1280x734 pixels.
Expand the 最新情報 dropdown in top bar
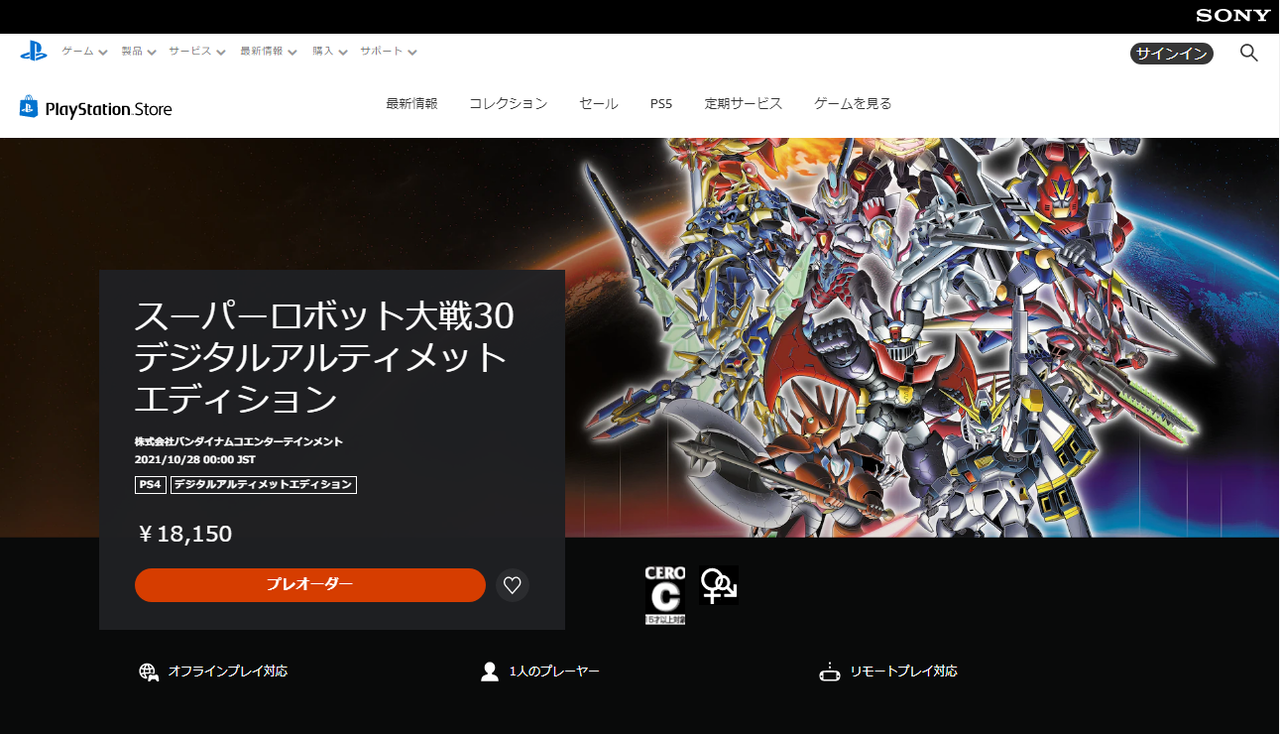[x=269, y=51]
